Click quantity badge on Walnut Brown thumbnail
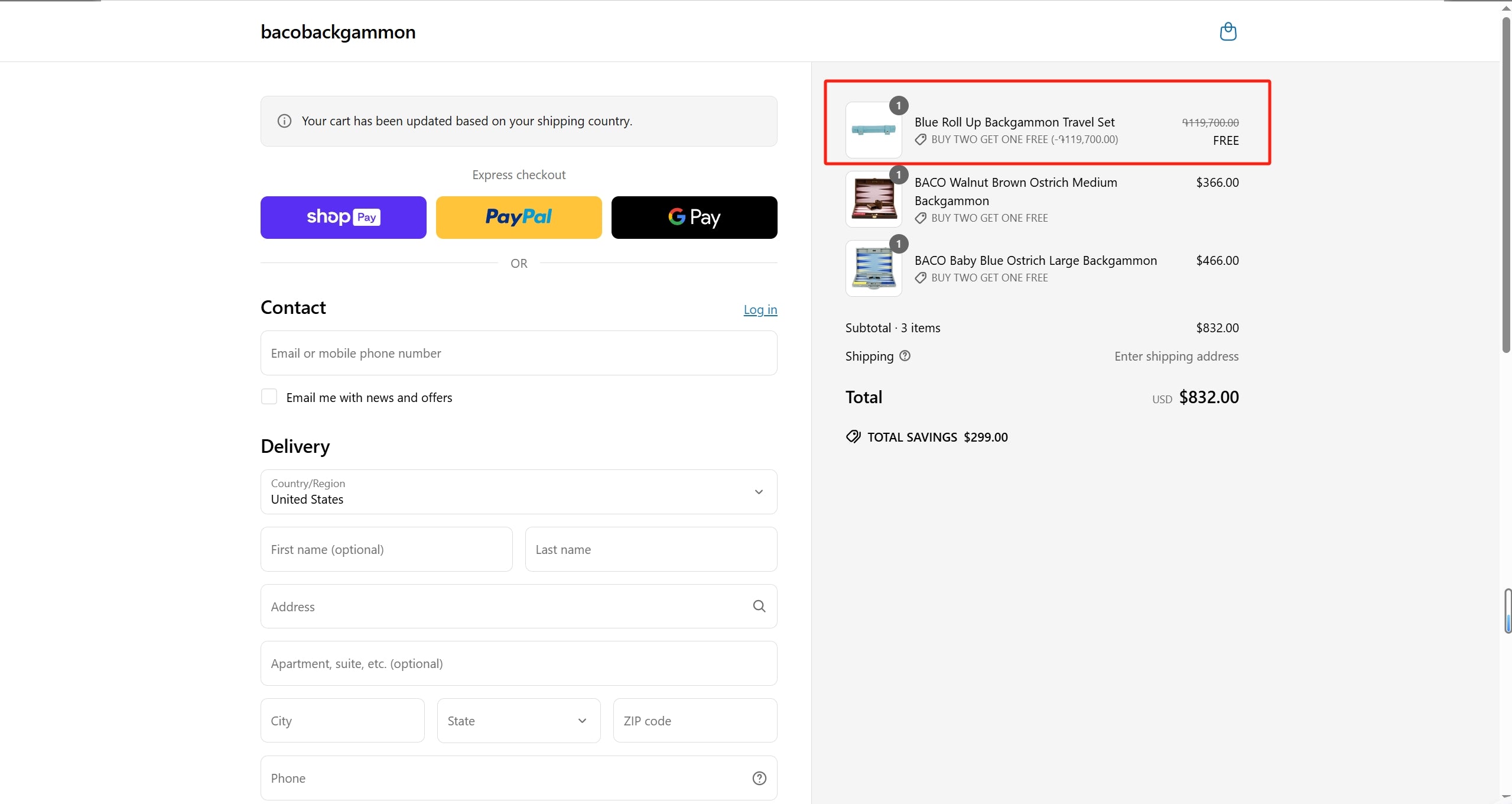 click(x=899, y=175)
